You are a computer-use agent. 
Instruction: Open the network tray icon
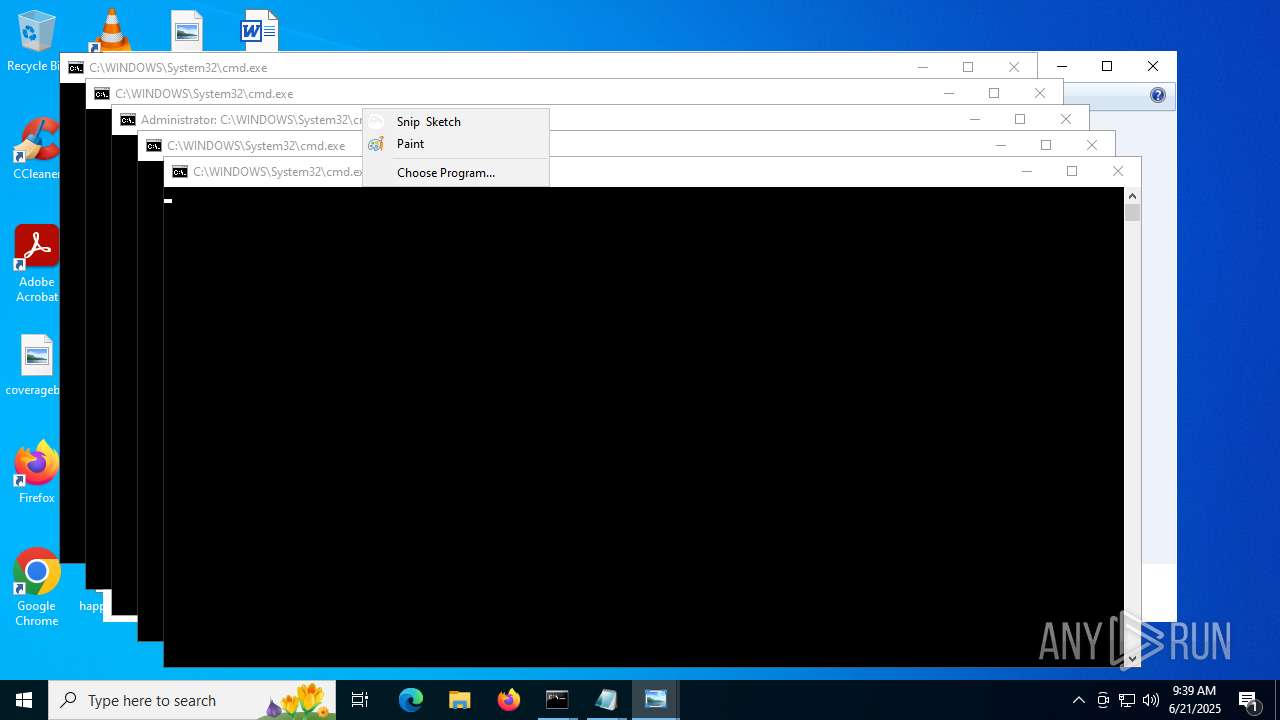pos(1127,700)
